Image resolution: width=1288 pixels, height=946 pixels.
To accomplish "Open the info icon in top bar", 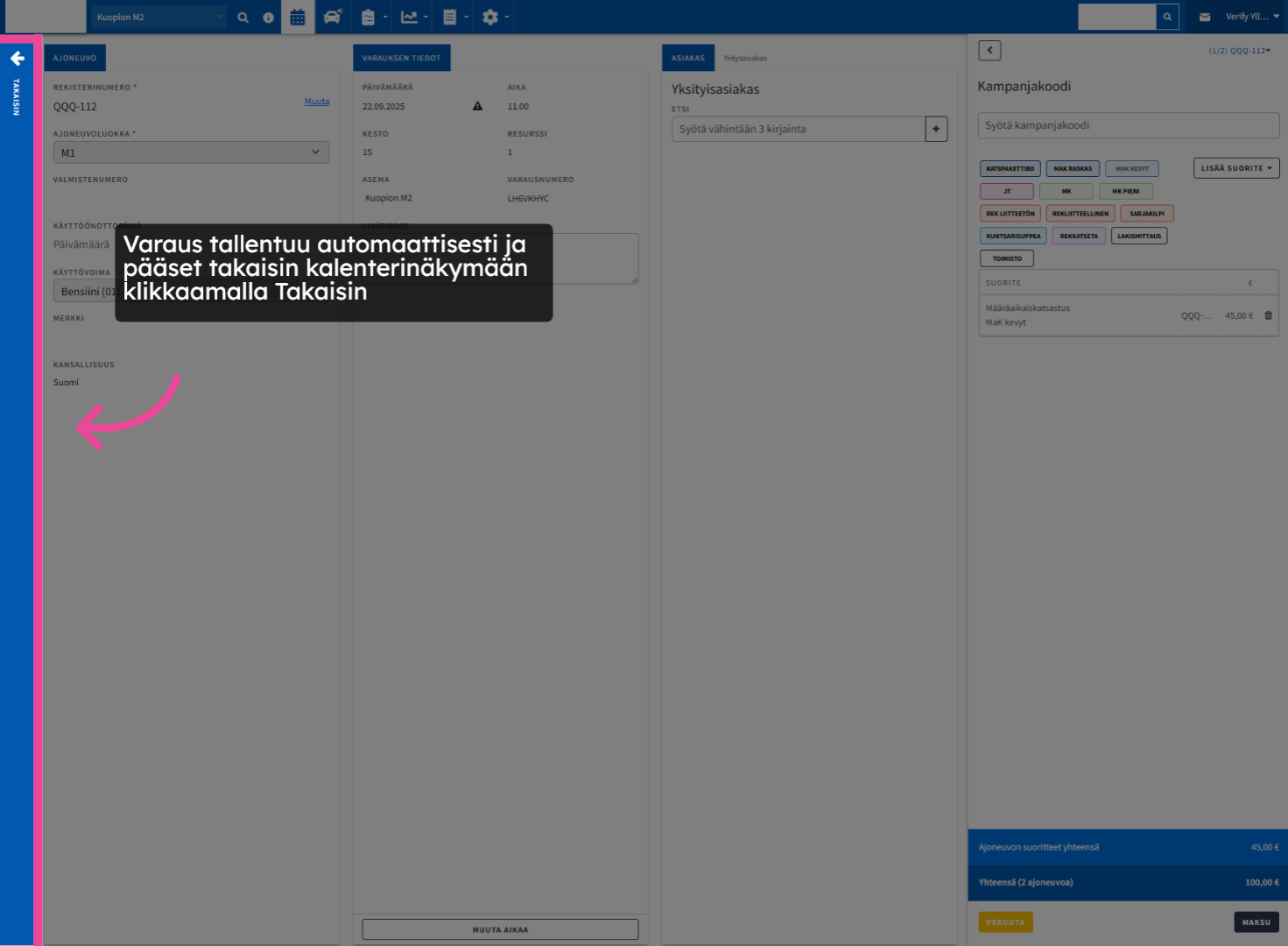I will click(x=268, y=18).
